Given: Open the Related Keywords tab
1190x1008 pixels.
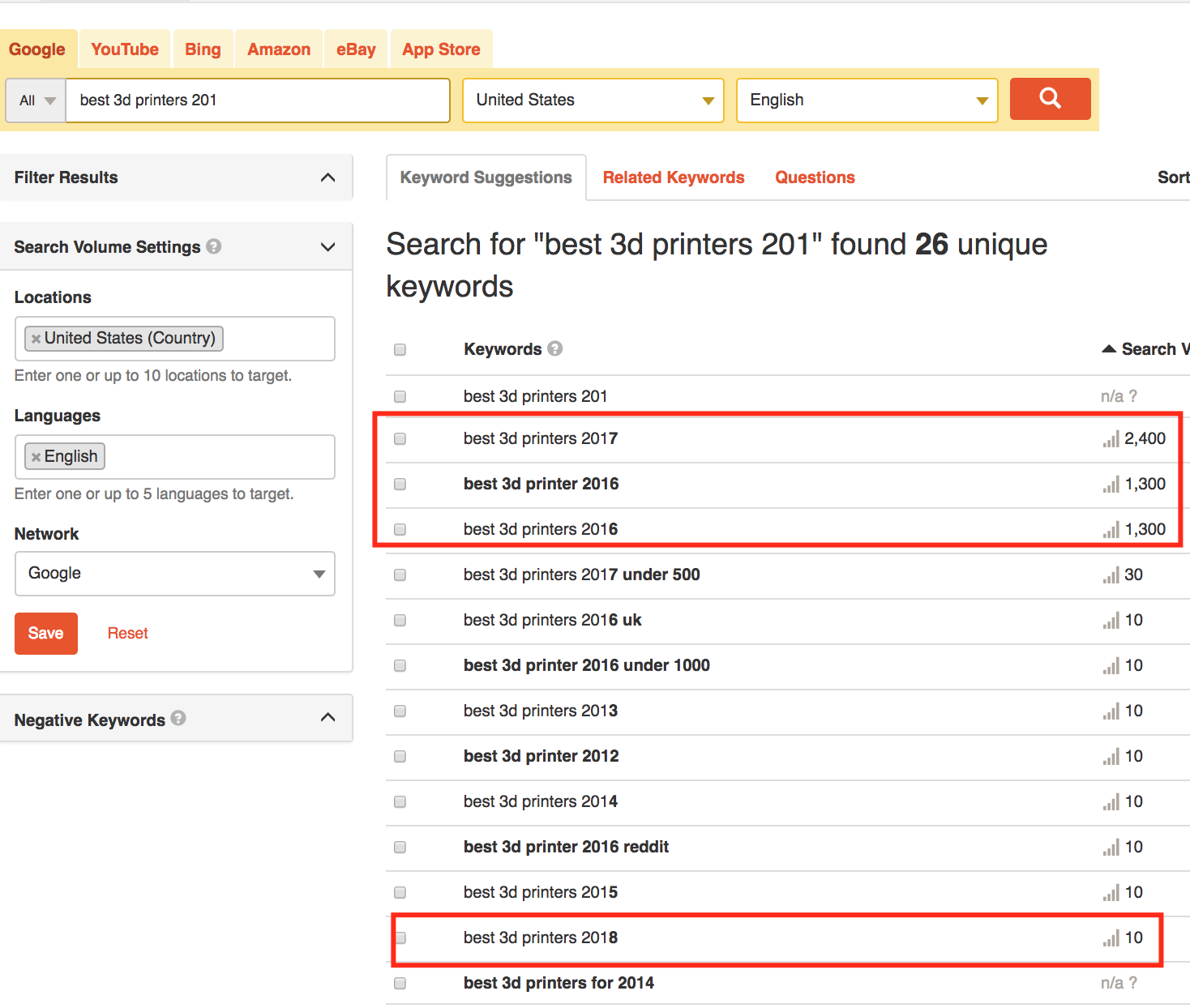Looking at the screenshot, I should pyautogui.click(x=673, y=177).
